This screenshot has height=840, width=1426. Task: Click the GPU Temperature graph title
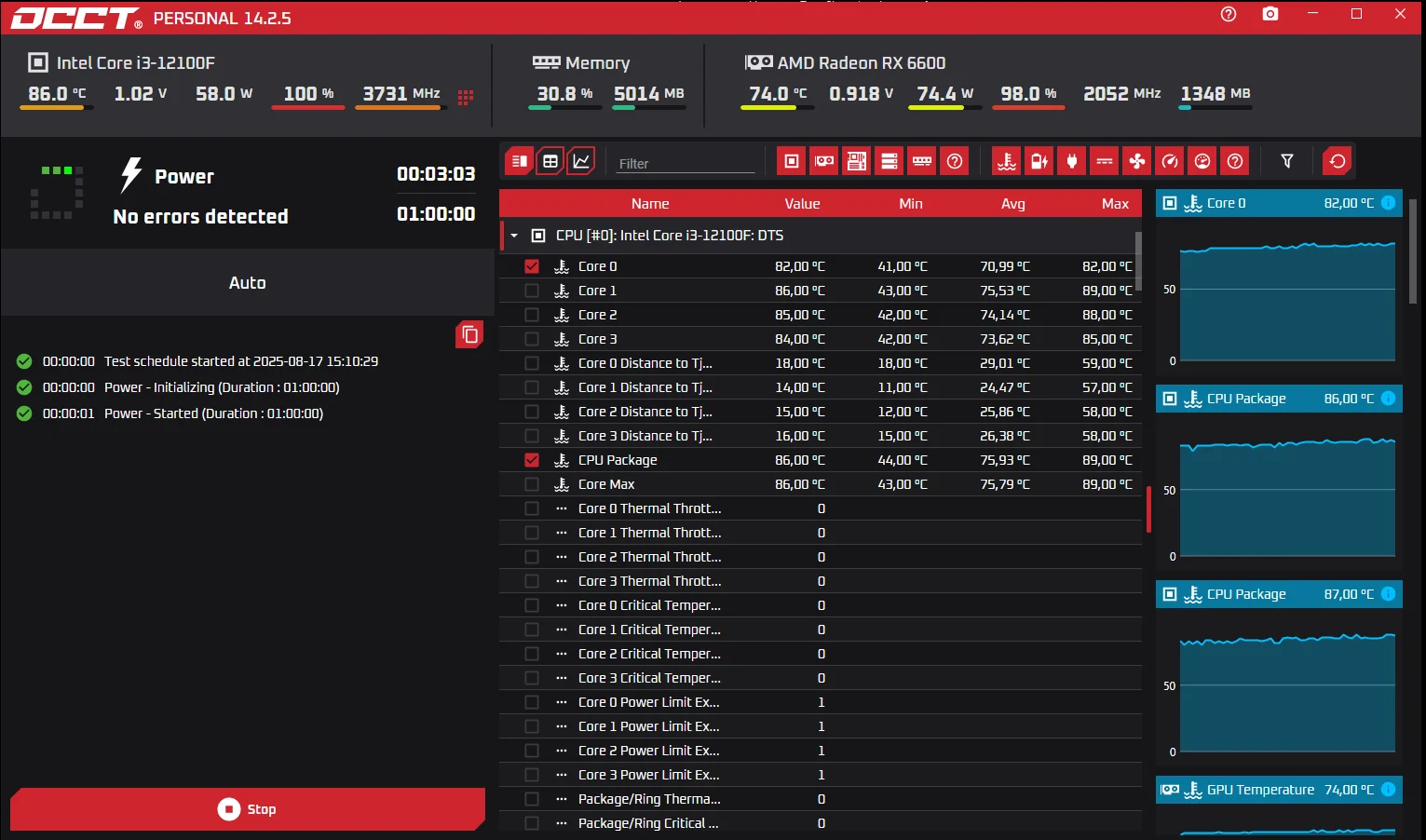coord(1260,790)
